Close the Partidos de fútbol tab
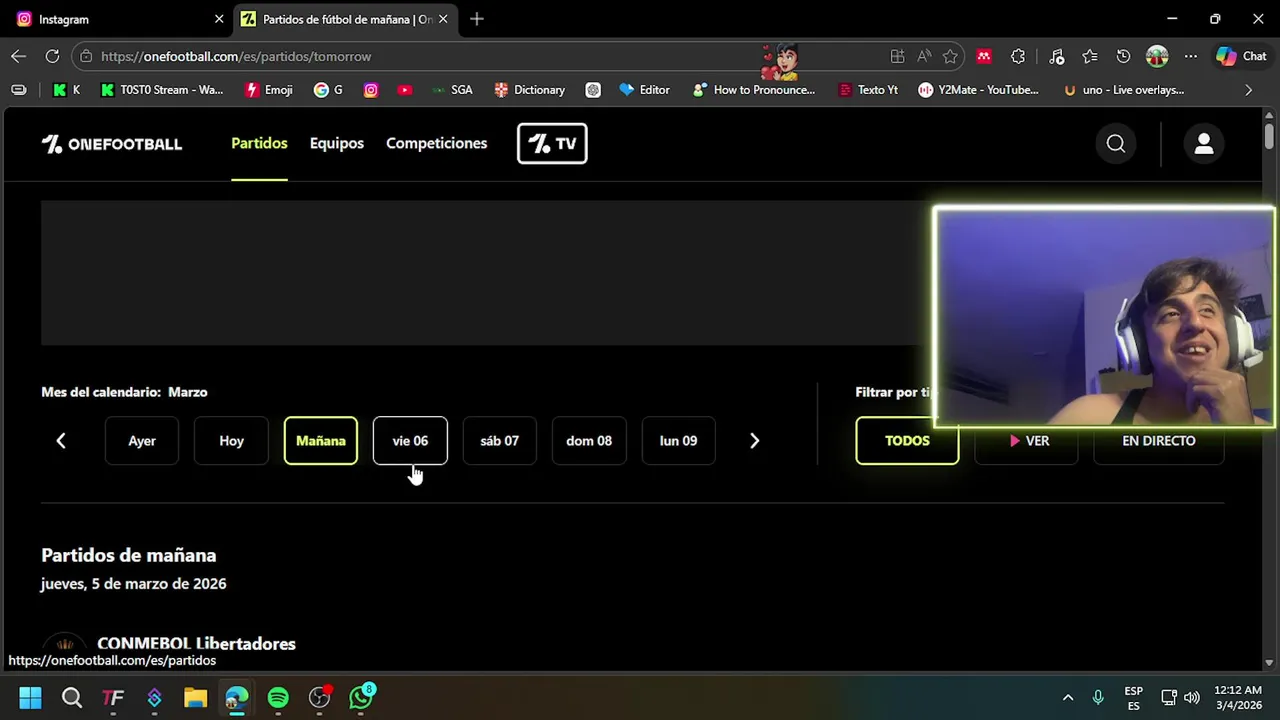1280x720 pixels. coord(443,19)
